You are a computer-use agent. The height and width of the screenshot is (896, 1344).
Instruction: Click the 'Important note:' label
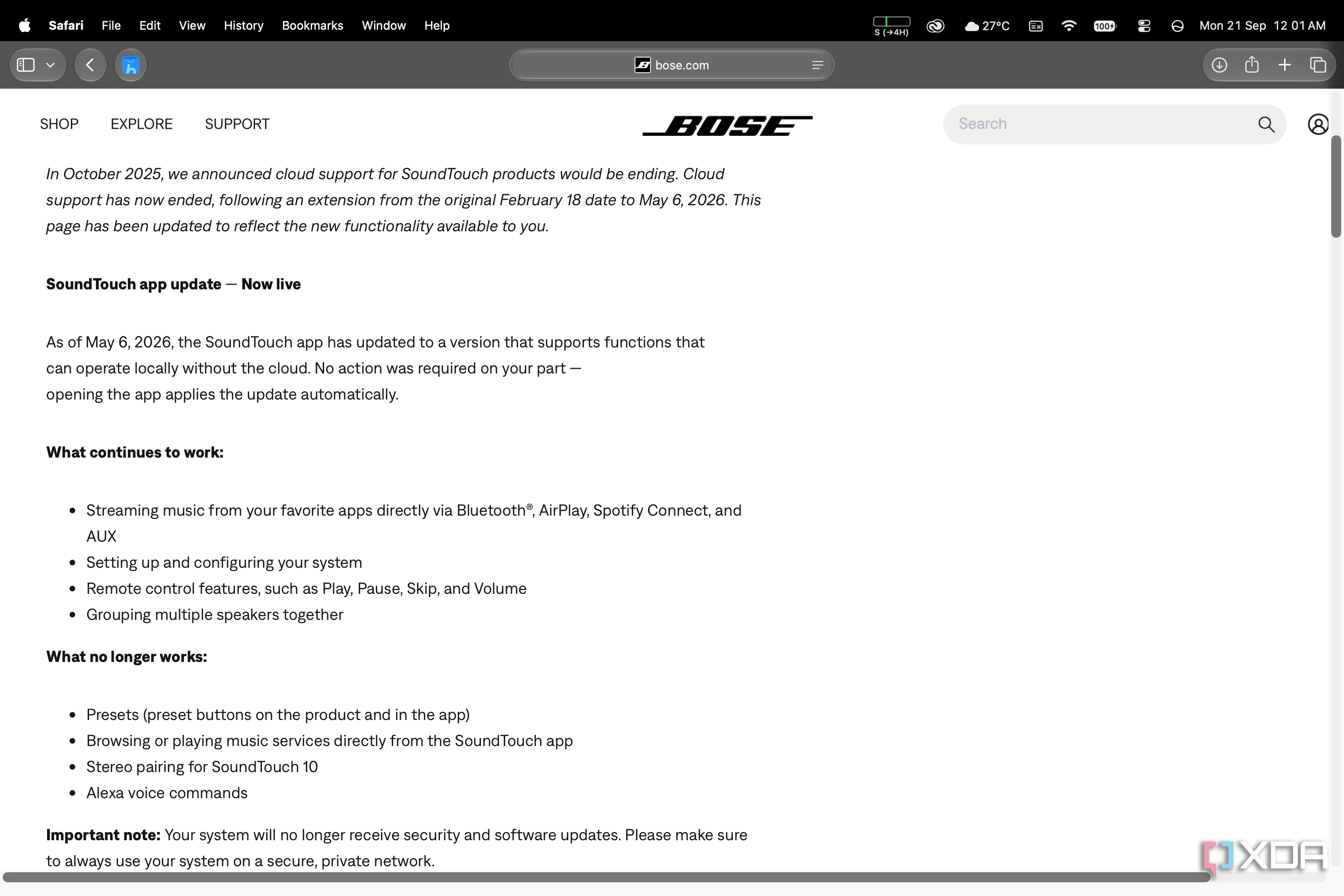coord(103,835)
